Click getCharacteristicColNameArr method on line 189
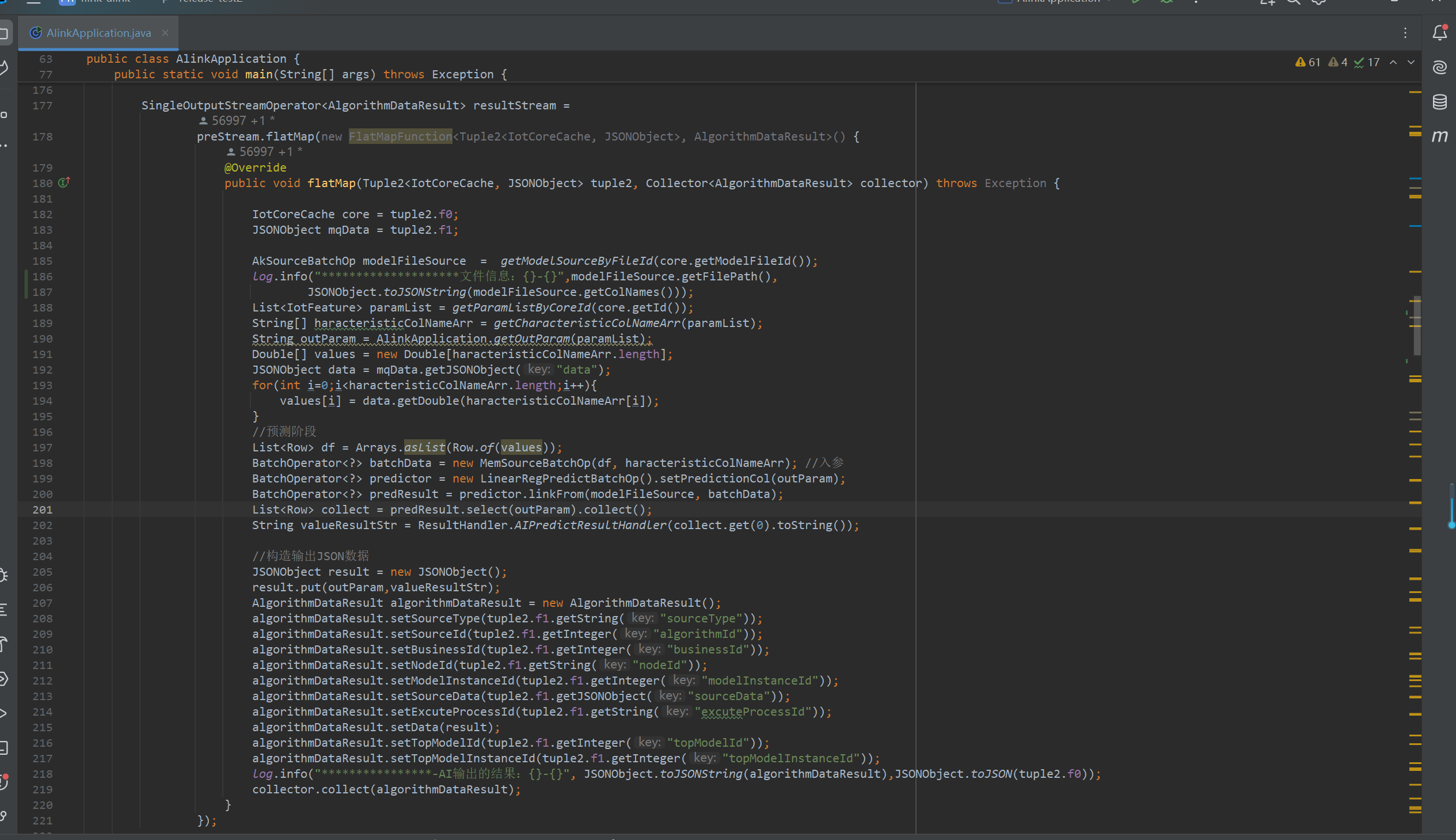This screenshot has width=1456, height=840. coord(587,324)
